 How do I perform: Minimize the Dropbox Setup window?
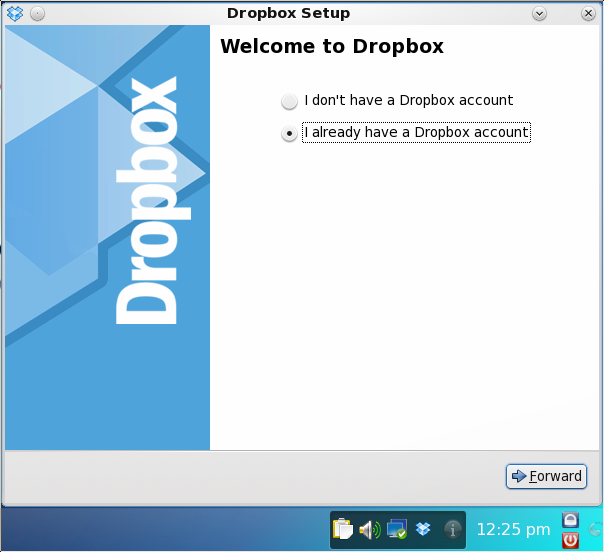pos(539,14)
